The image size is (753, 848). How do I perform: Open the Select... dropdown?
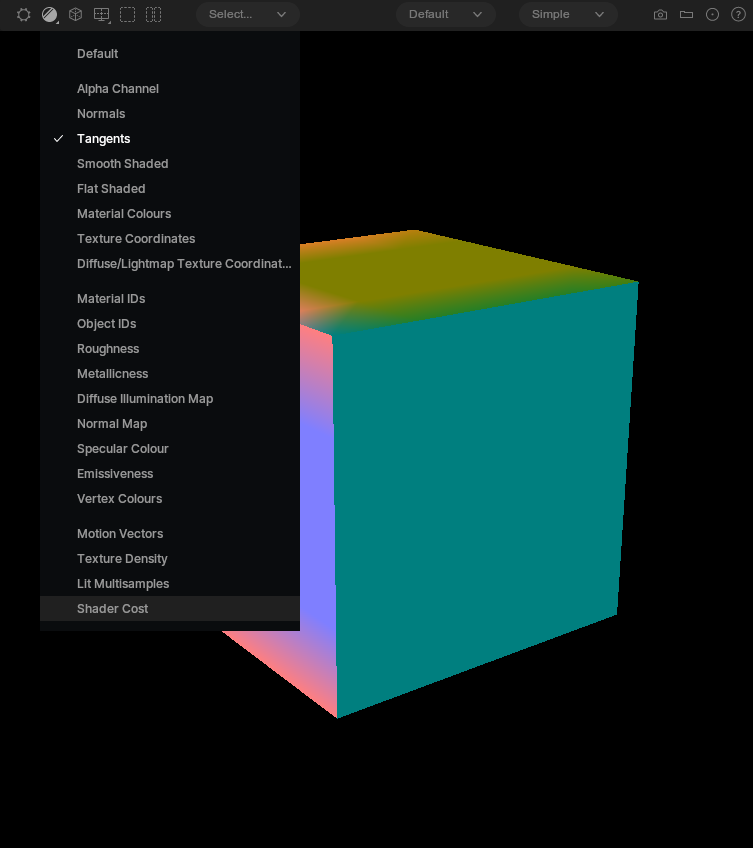(247, 15)
